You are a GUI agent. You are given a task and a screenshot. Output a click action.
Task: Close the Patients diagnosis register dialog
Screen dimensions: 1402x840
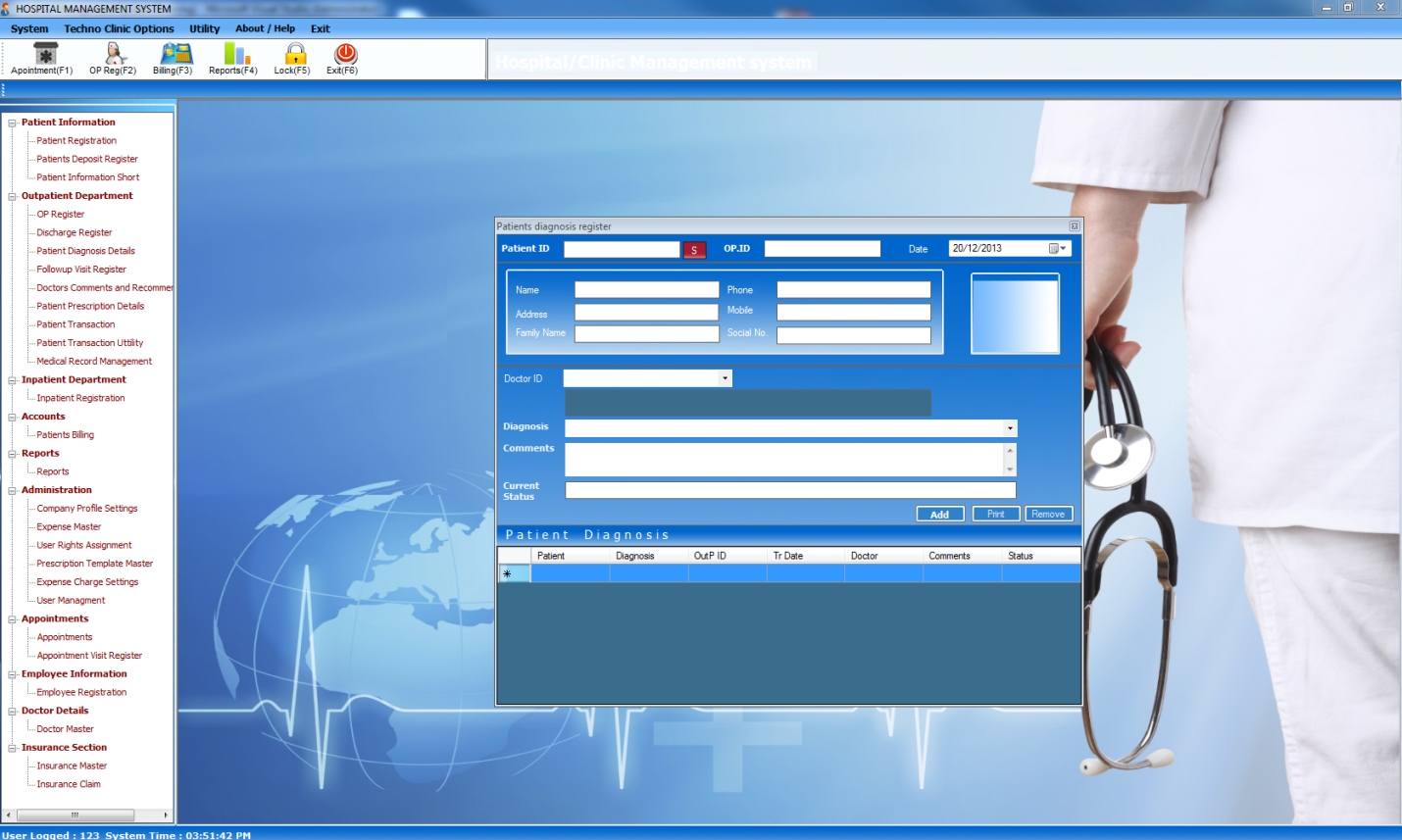click(x=1075, y=226)
